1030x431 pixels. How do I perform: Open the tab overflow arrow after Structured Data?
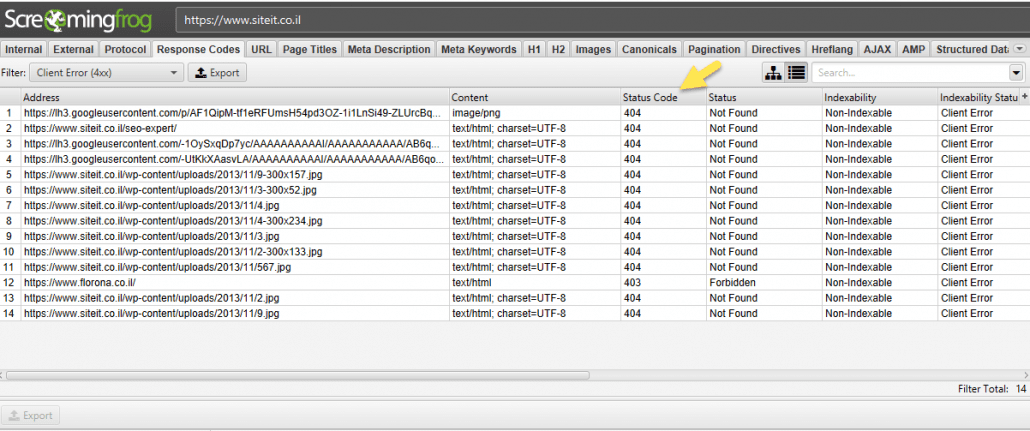(x=1019, y=49)
